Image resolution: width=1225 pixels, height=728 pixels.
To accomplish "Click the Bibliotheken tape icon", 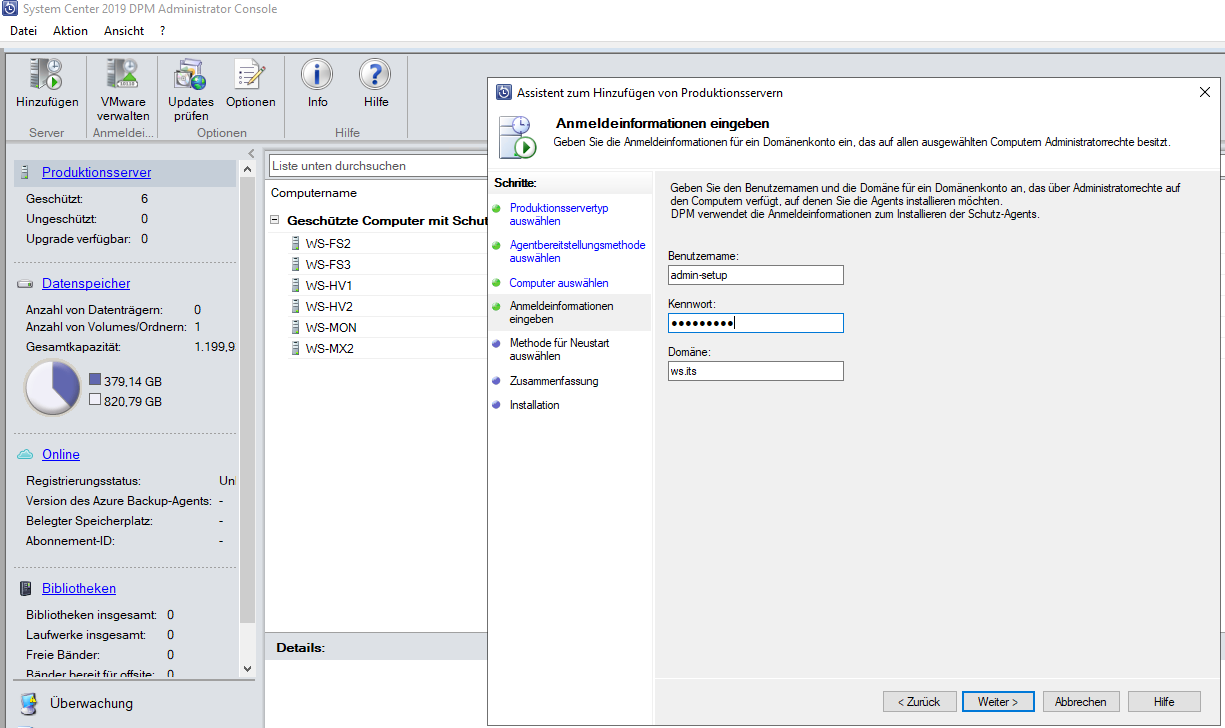I will pyautogui.click(x=26, y=589).
